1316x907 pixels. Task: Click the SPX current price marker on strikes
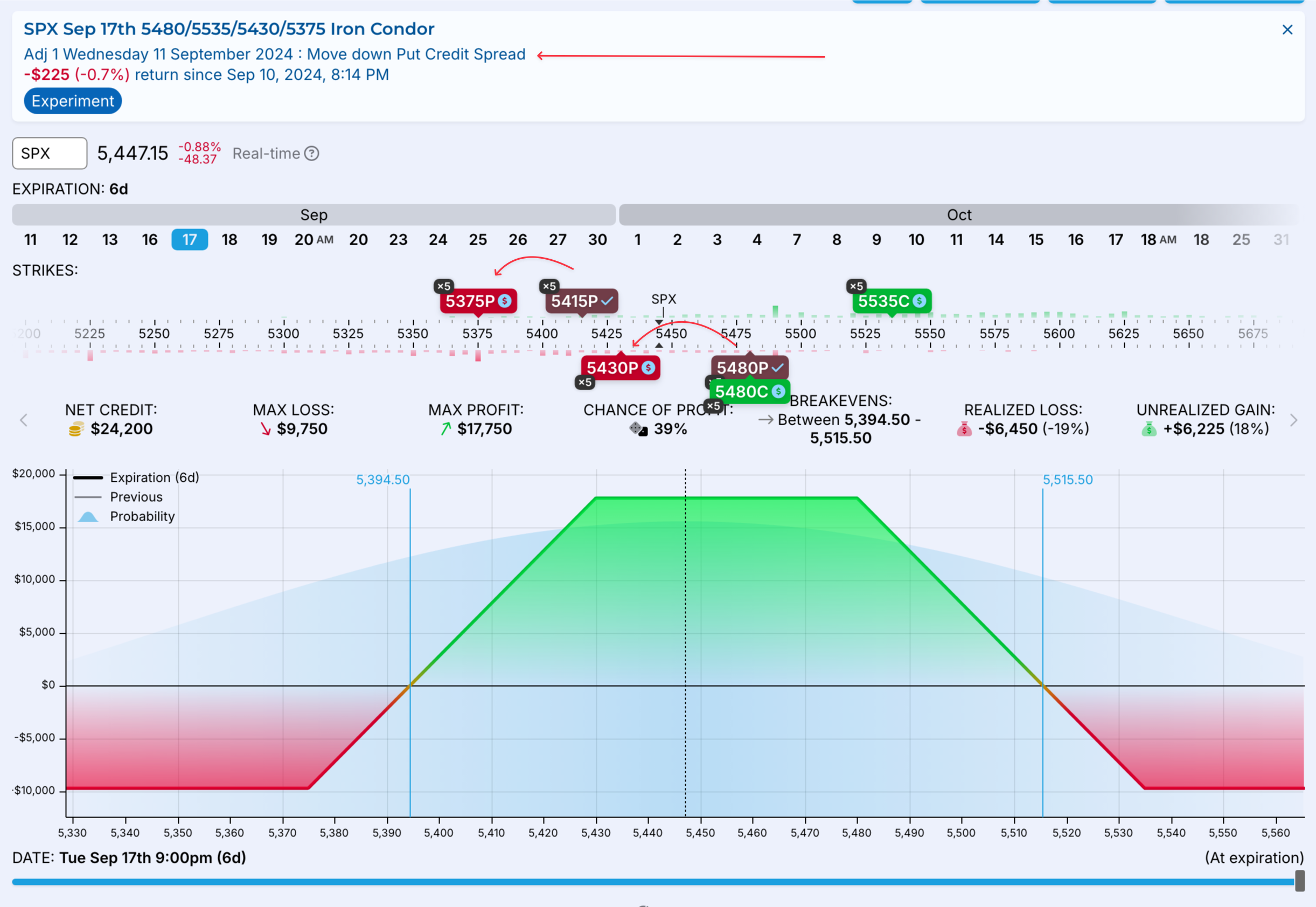(664, 300)
